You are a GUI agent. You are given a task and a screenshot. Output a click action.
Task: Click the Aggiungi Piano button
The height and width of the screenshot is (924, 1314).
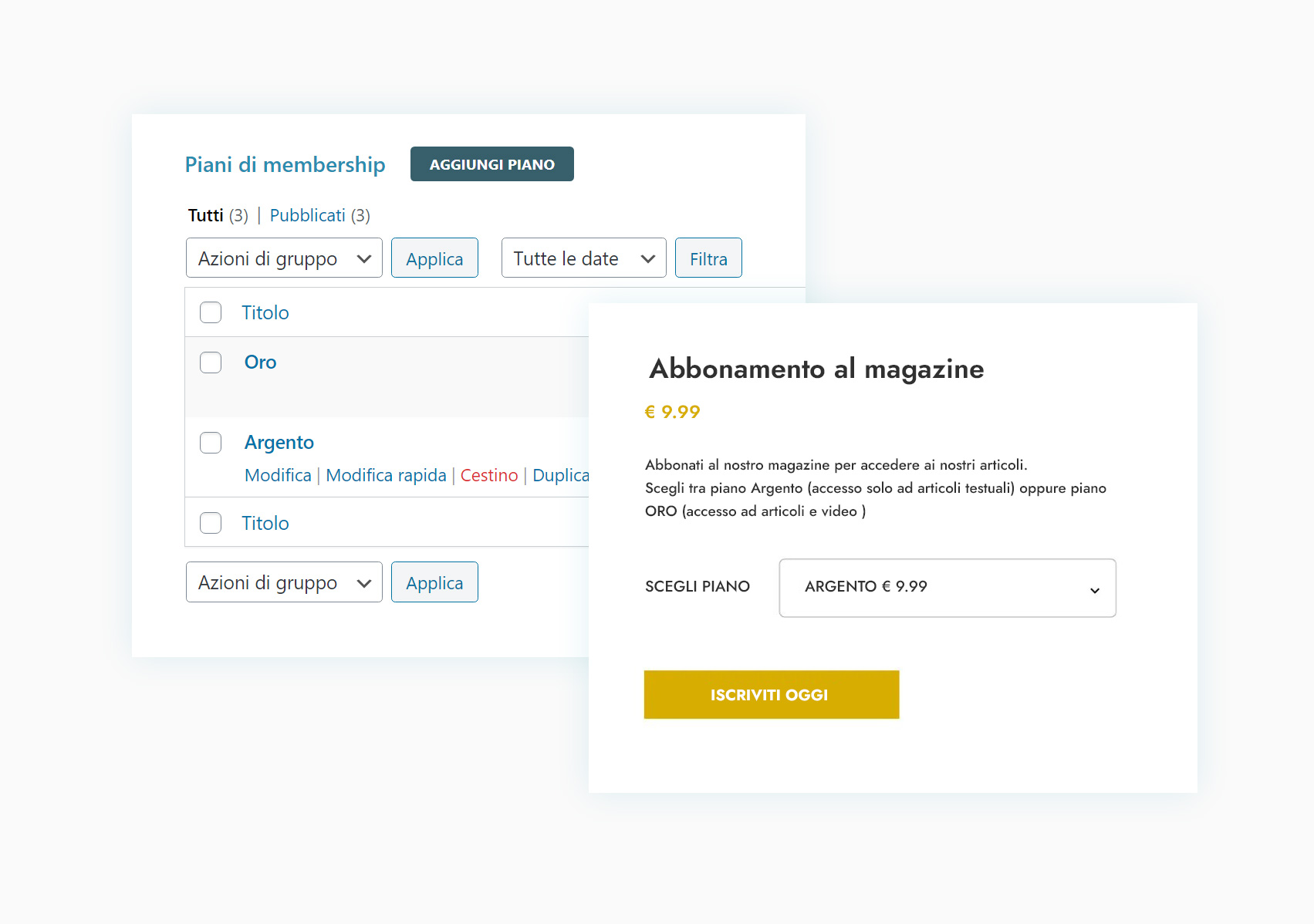[491, 164]
